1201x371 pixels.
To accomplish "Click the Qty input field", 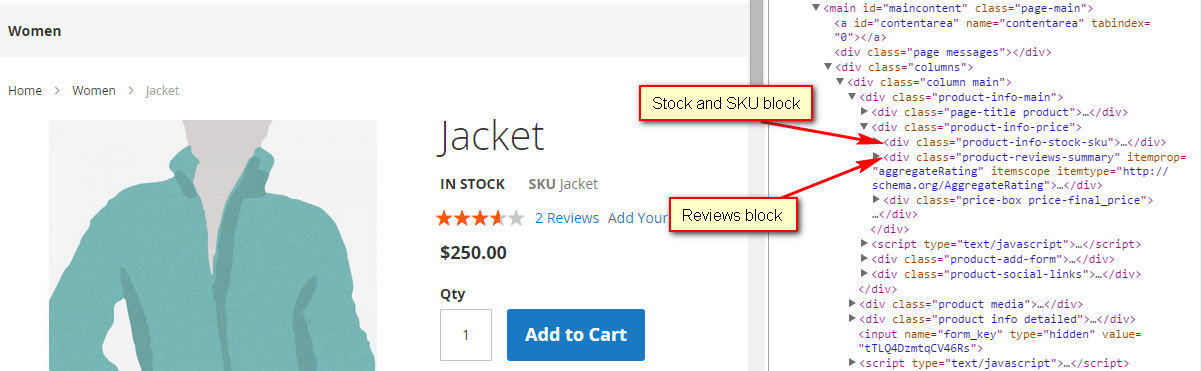I will pyautogui.click(x=466, y=335).
